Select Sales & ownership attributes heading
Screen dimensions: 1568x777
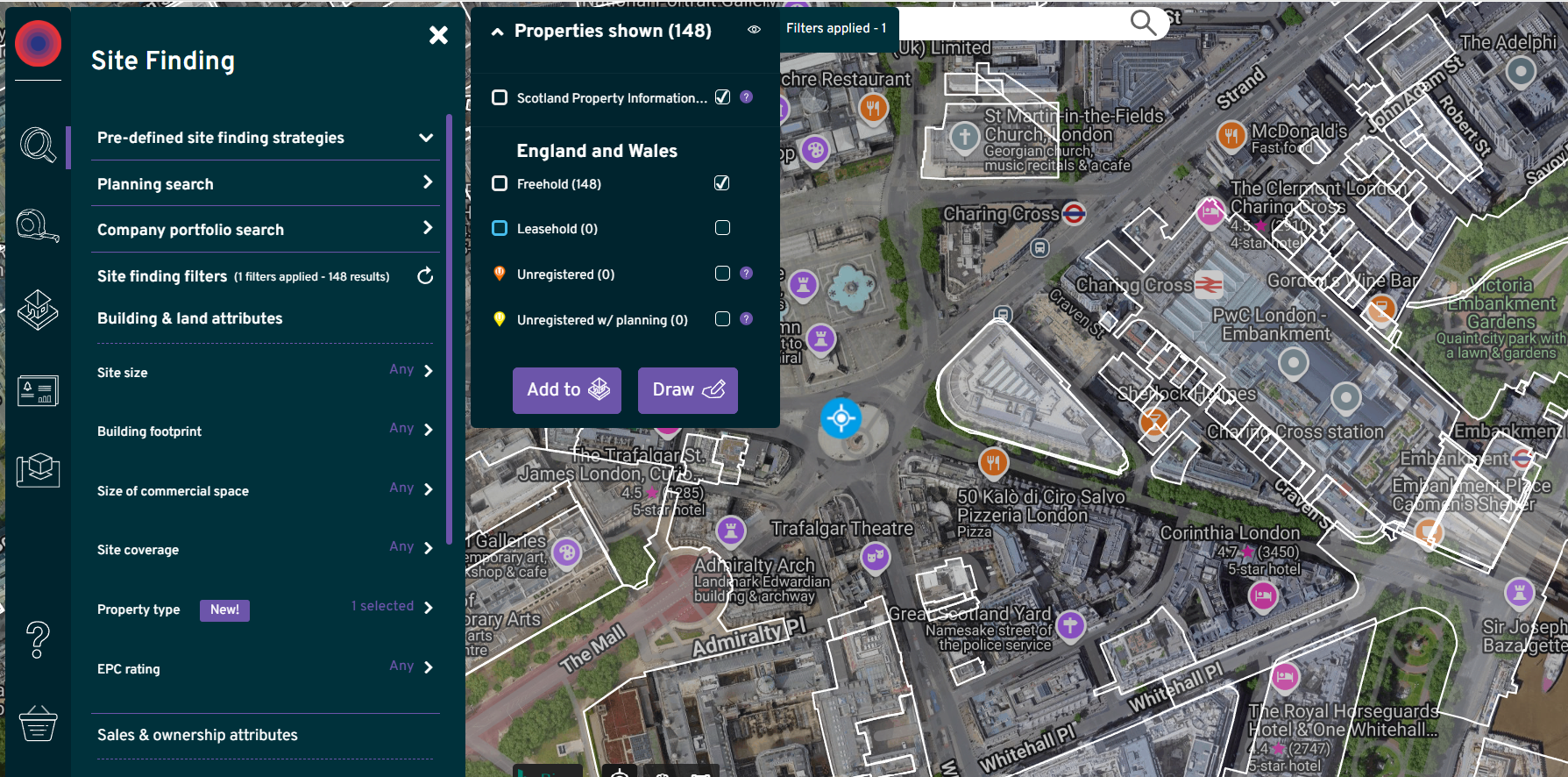197,735
